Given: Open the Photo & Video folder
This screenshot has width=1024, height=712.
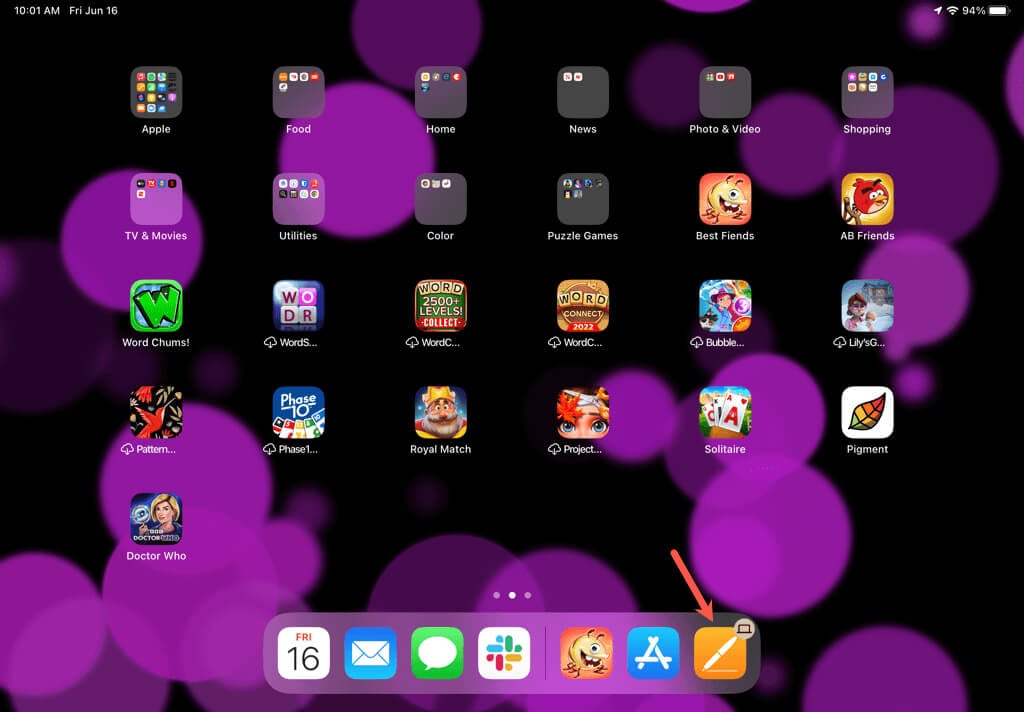Looking at the screenshot, I should tap(725, 92).
